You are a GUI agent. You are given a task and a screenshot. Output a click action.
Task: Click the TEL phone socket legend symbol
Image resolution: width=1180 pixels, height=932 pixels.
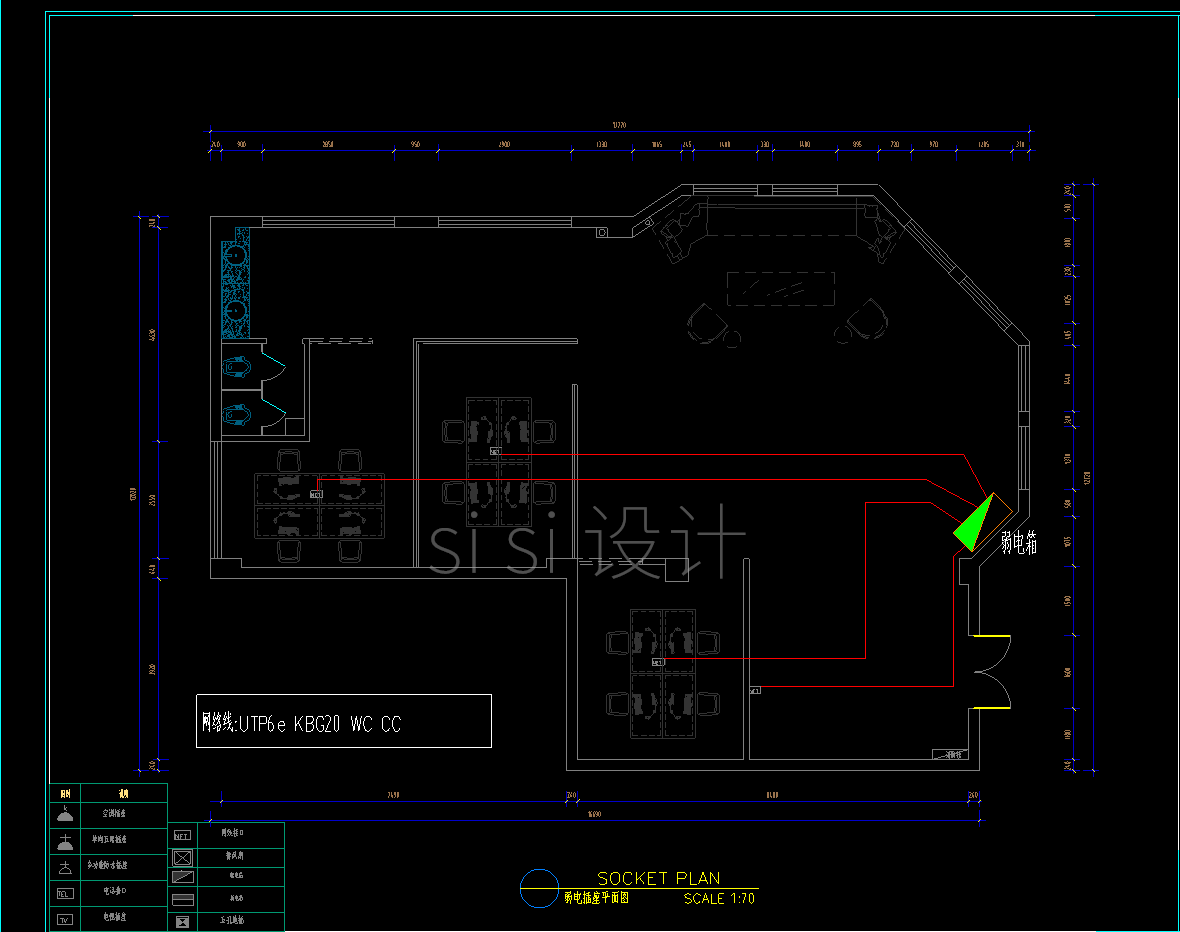pos(65,893)
